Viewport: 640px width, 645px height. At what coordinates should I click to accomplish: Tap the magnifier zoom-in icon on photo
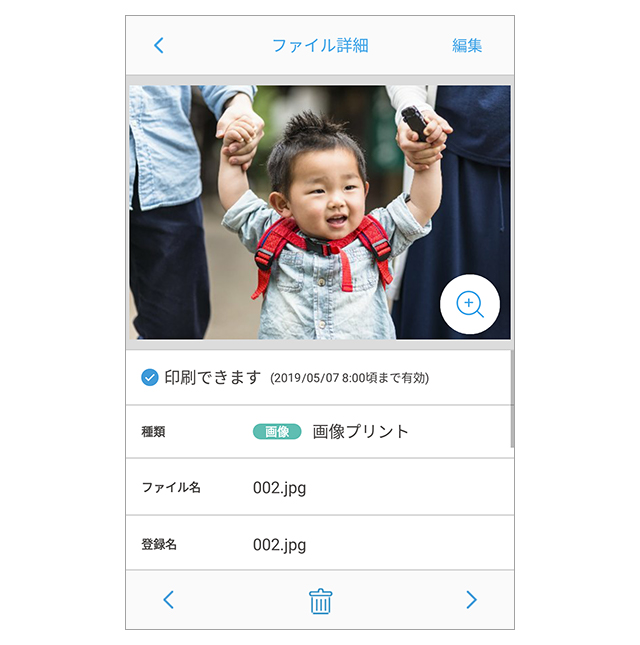(x=470, y=304)
